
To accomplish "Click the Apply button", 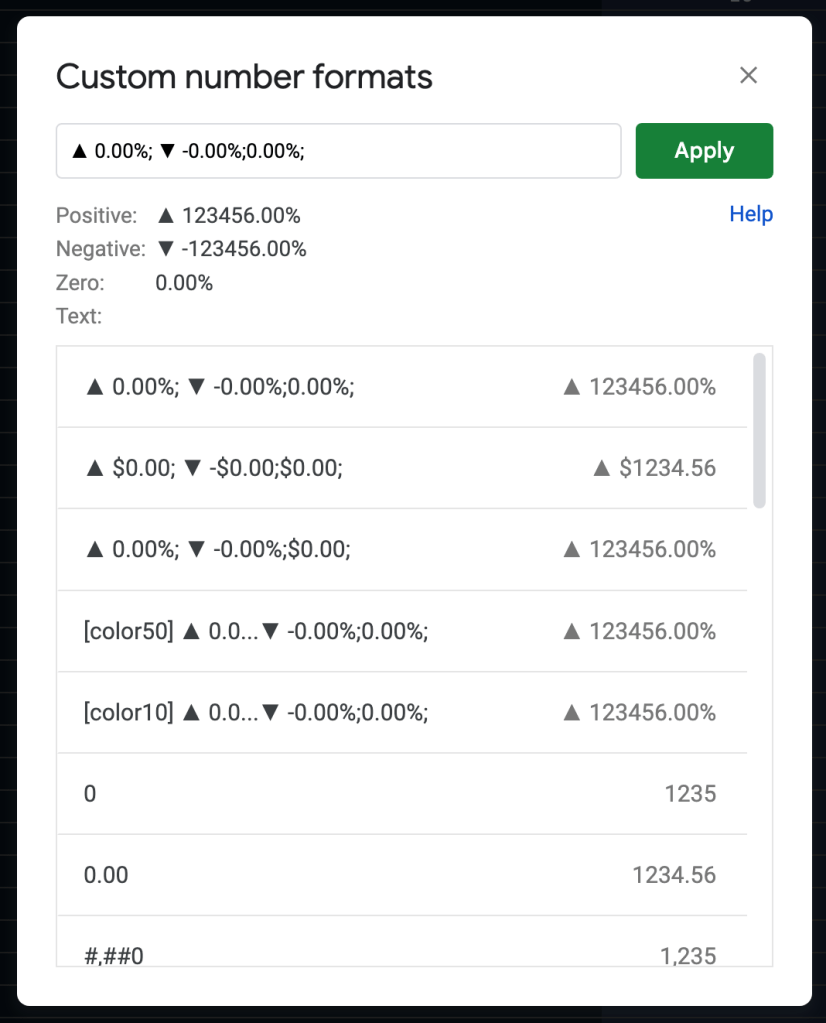I will tap(704, 151).
